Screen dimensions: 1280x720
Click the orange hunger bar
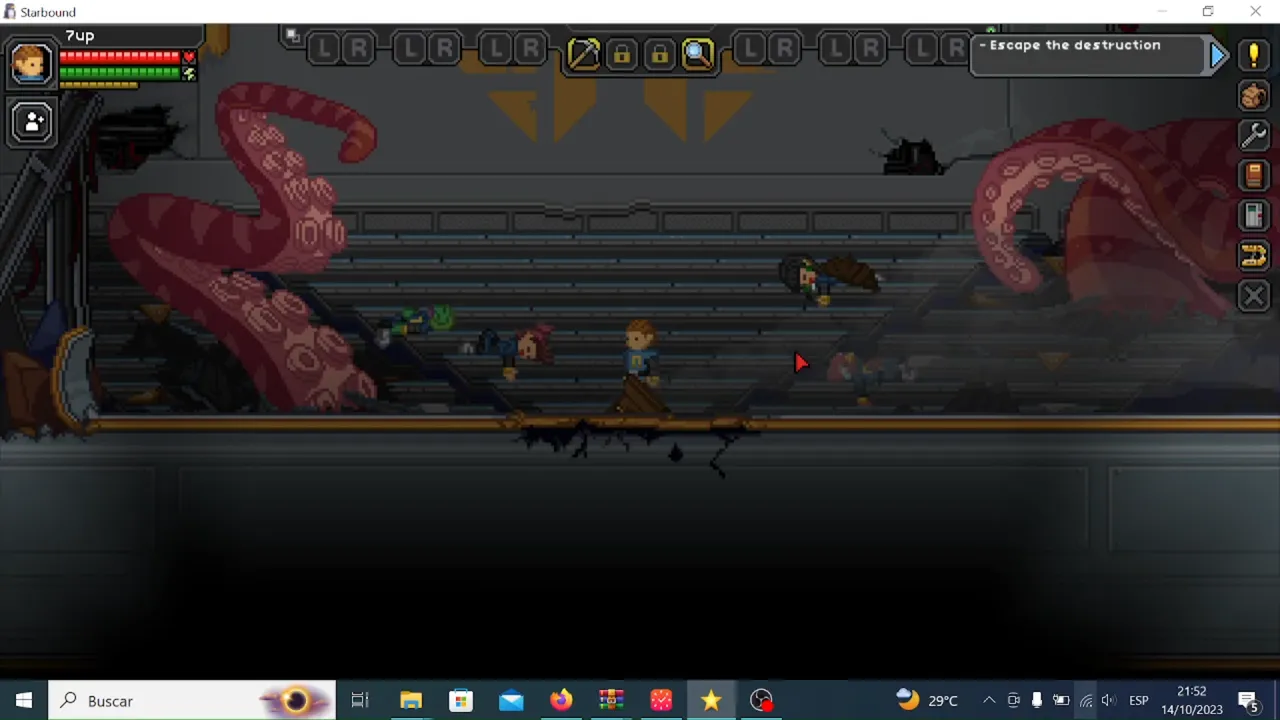[98, 86]
